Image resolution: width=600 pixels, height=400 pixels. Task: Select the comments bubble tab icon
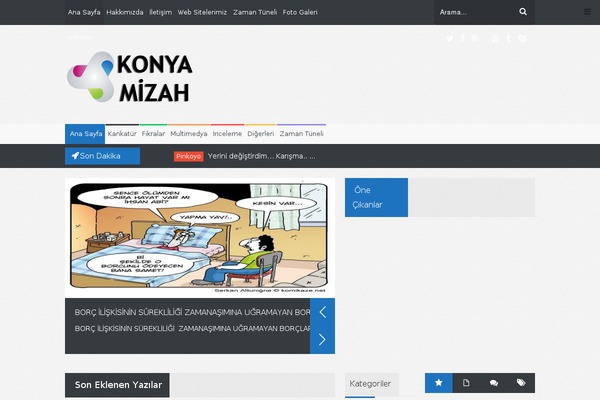(x=494, y=383)
